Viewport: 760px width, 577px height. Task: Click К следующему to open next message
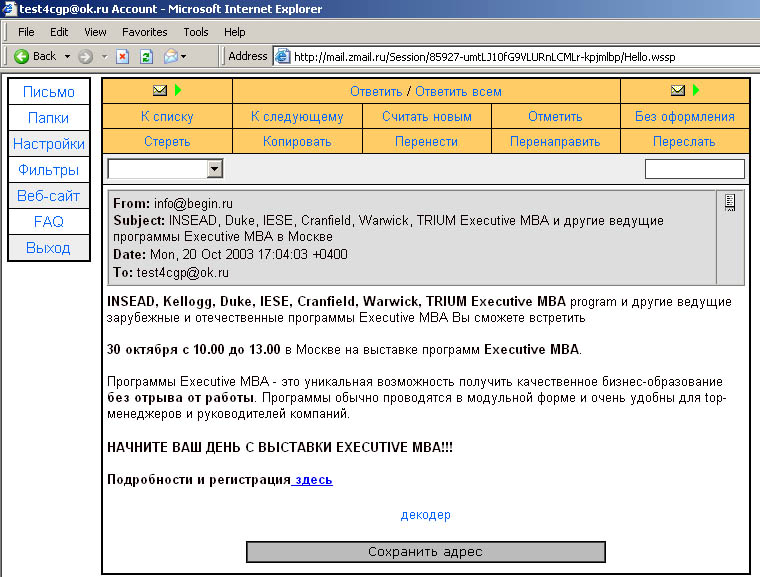click(x=297, y=116)
